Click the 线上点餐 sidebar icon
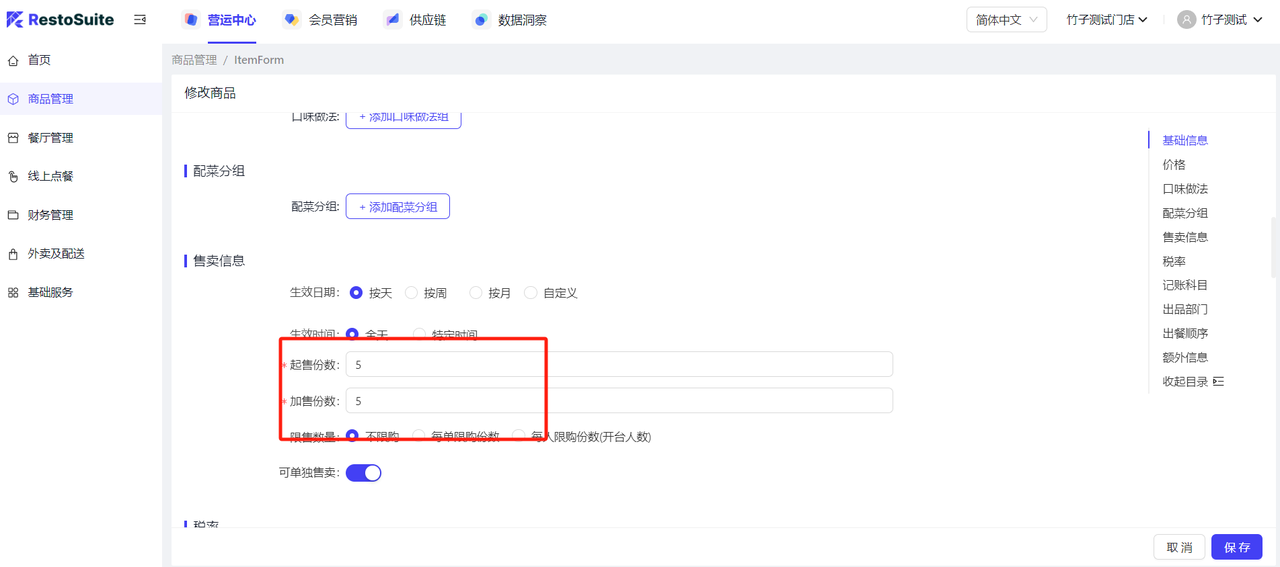 pos(13,176)
